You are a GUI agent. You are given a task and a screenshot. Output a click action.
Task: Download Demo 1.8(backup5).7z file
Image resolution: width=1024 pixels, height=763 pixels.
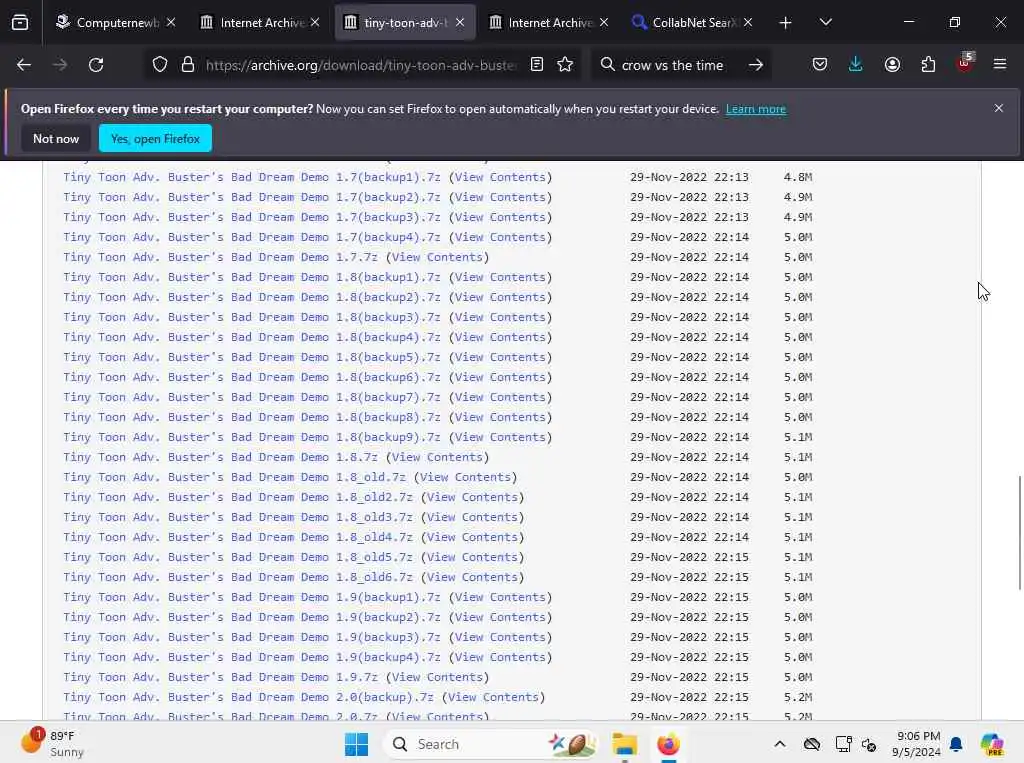(252, 357)
